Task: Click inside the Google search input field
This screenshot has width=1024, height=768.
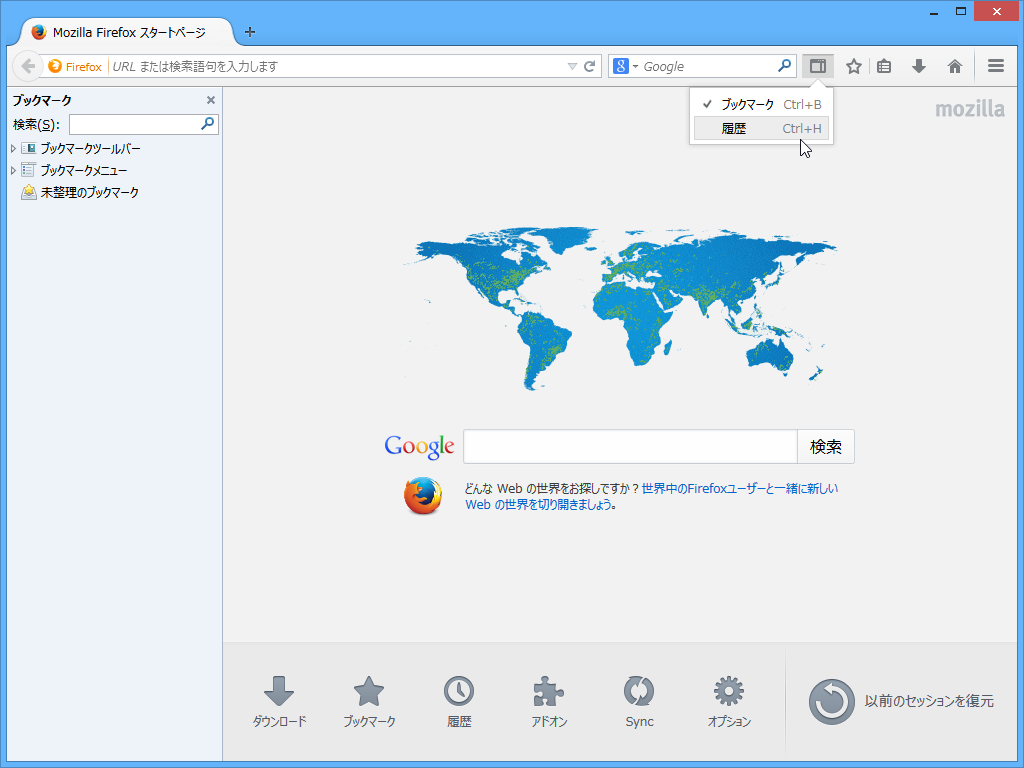Action: [x=630, y=446]
